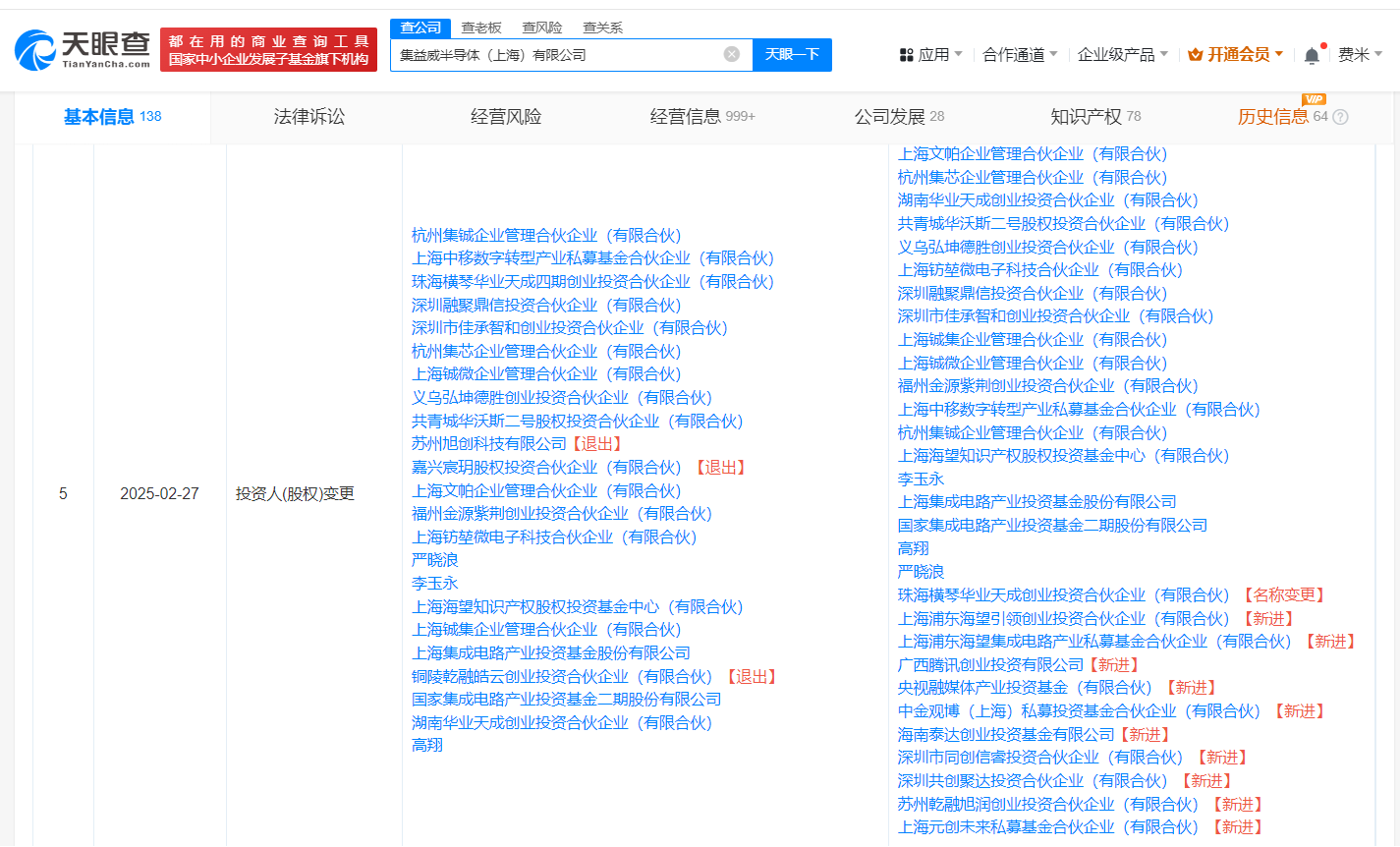1400x847 pixels.
Task: Open the 法律诉讼 tab
Action: [x=309, y=117]
